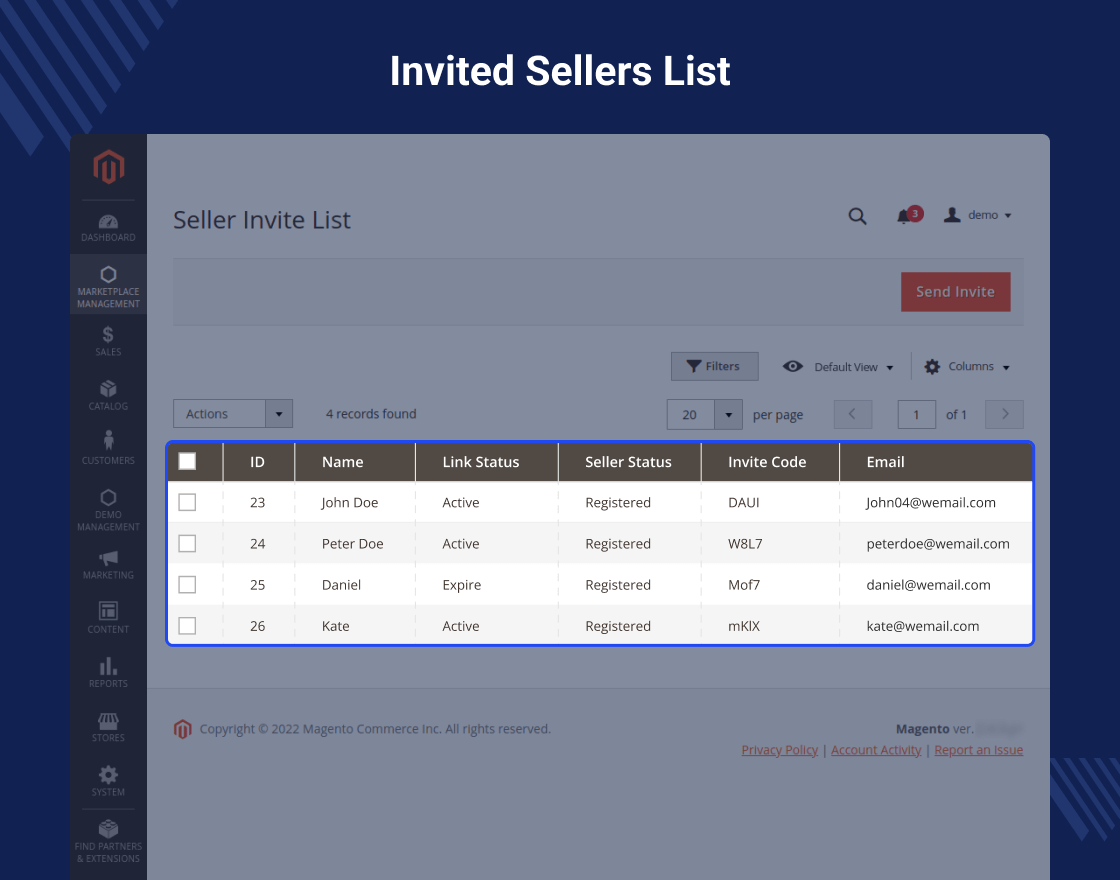1120x880 pixels.
Task: Click the footer Magento logo
Action: tap(183, 729)
